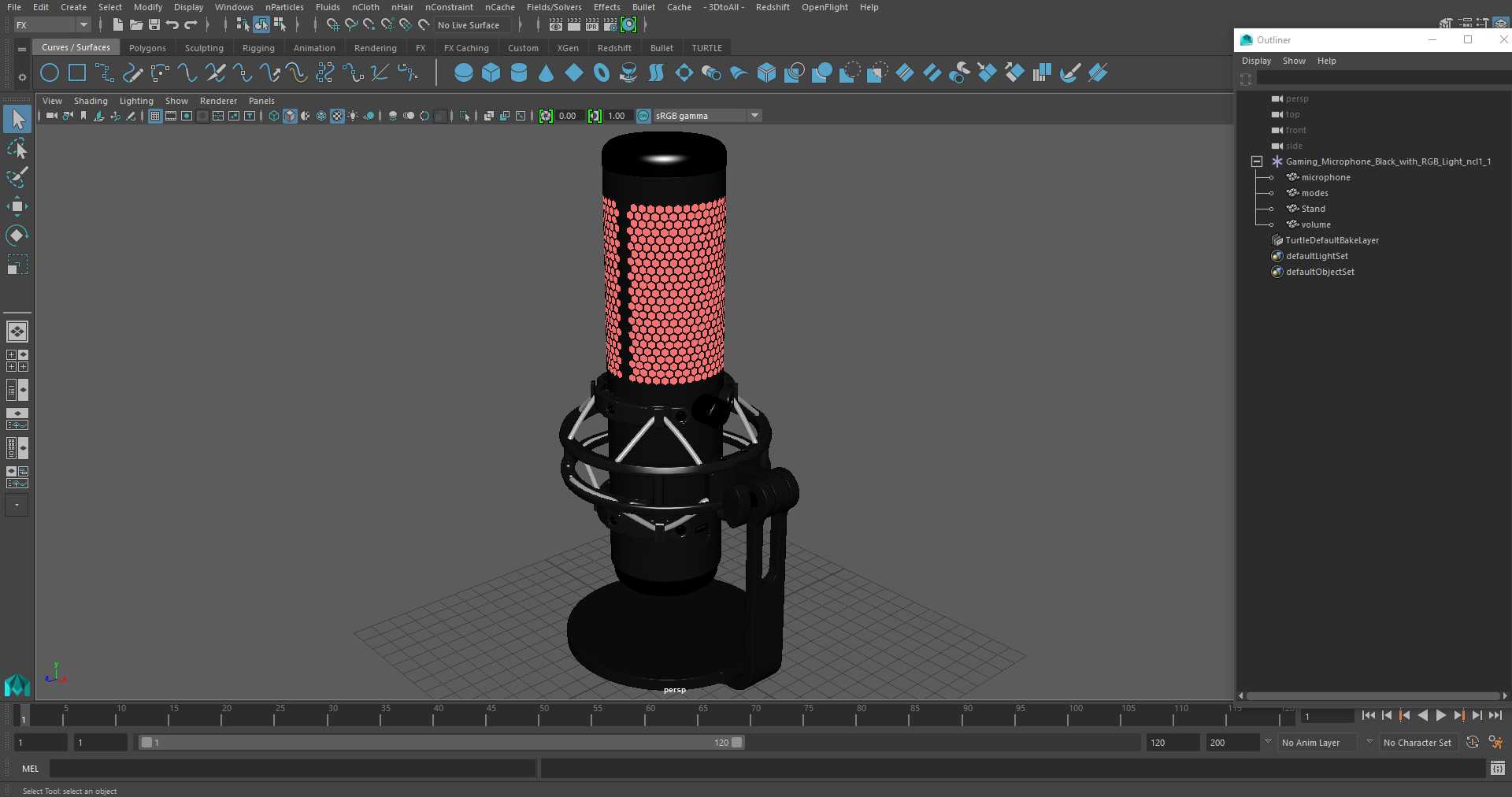1512x797 pixels.
Task: Toggle smooth shade all in the viewport toolbar
Action: pos(290,116)
